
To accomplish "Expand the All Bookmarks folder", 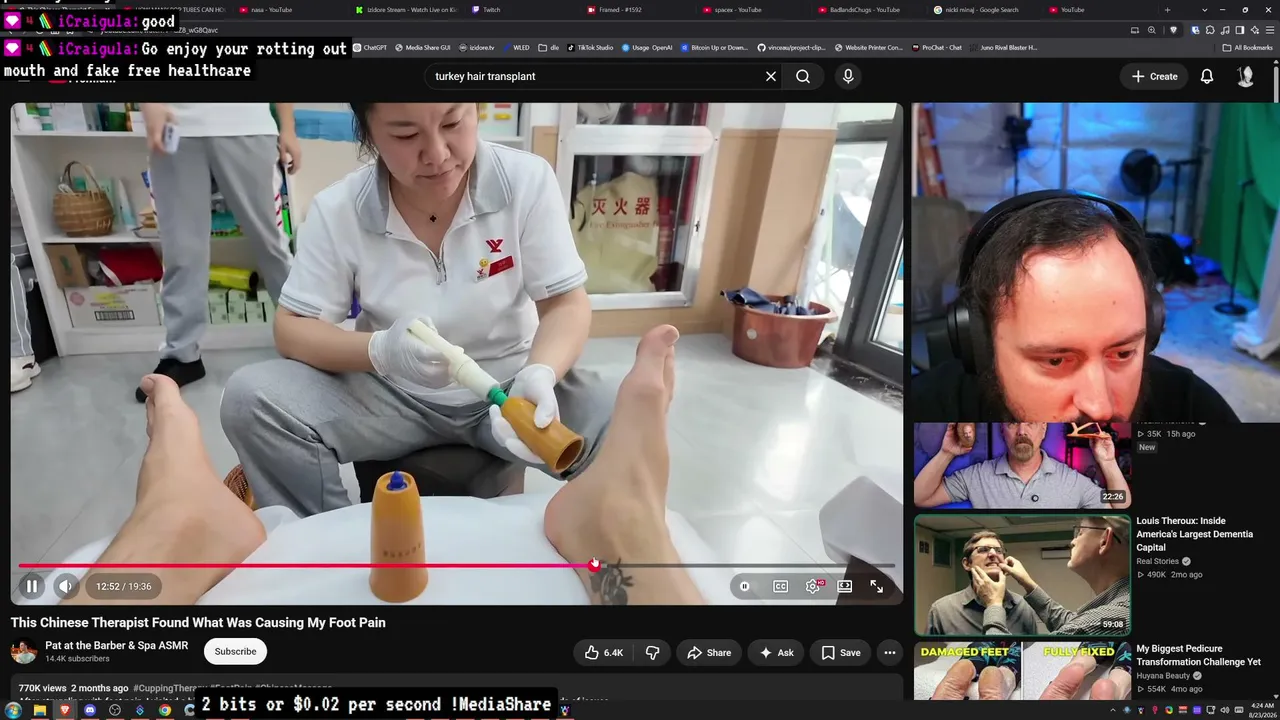I will coord(1247,47).
